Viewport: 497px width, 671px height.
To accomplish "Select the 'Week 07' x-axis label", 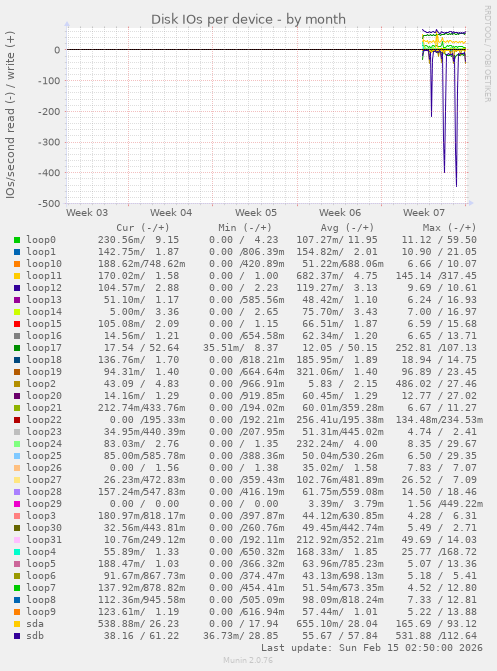I will 424,213.
